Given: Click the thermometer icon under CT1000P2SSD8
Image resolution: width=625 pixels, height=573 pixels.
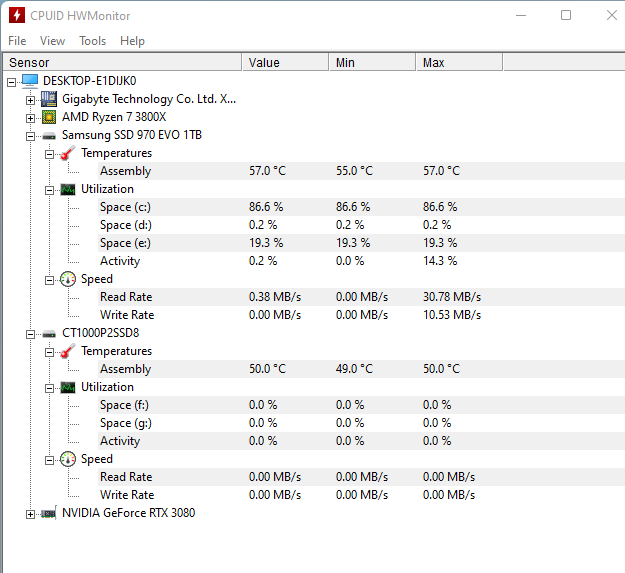Looking at the screenshot, I should [68, 351].
